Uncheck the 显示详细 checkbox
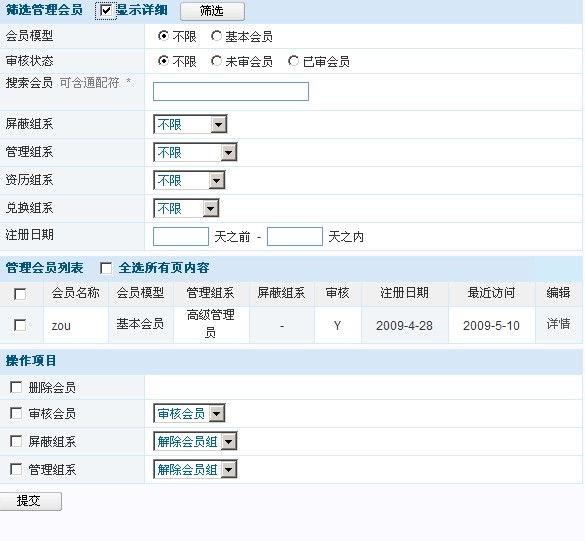The height and width of the screenshot is (541, 585). 106,10
